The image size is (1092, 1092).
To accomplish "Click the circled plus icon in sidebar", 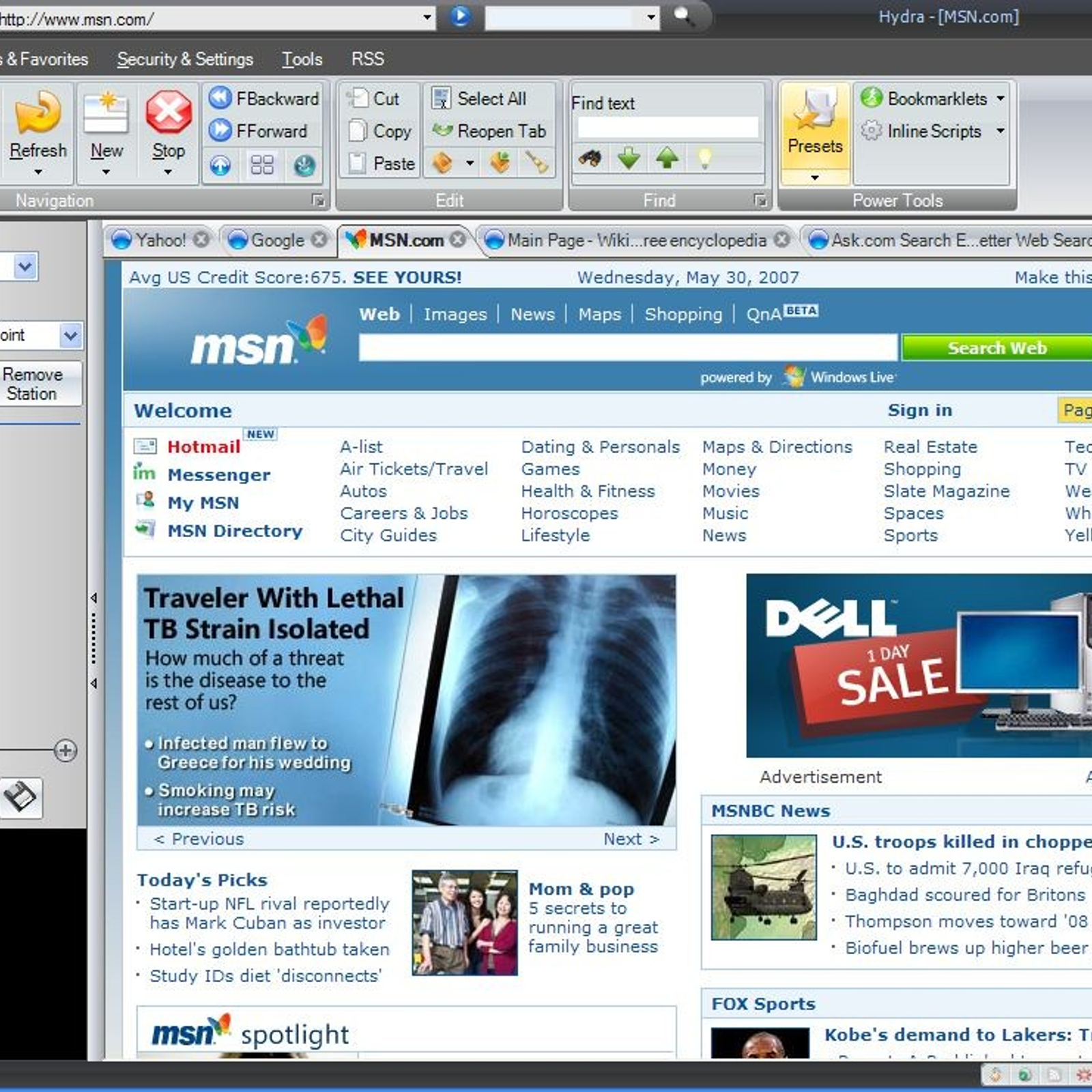I will (x=66, y=751).
